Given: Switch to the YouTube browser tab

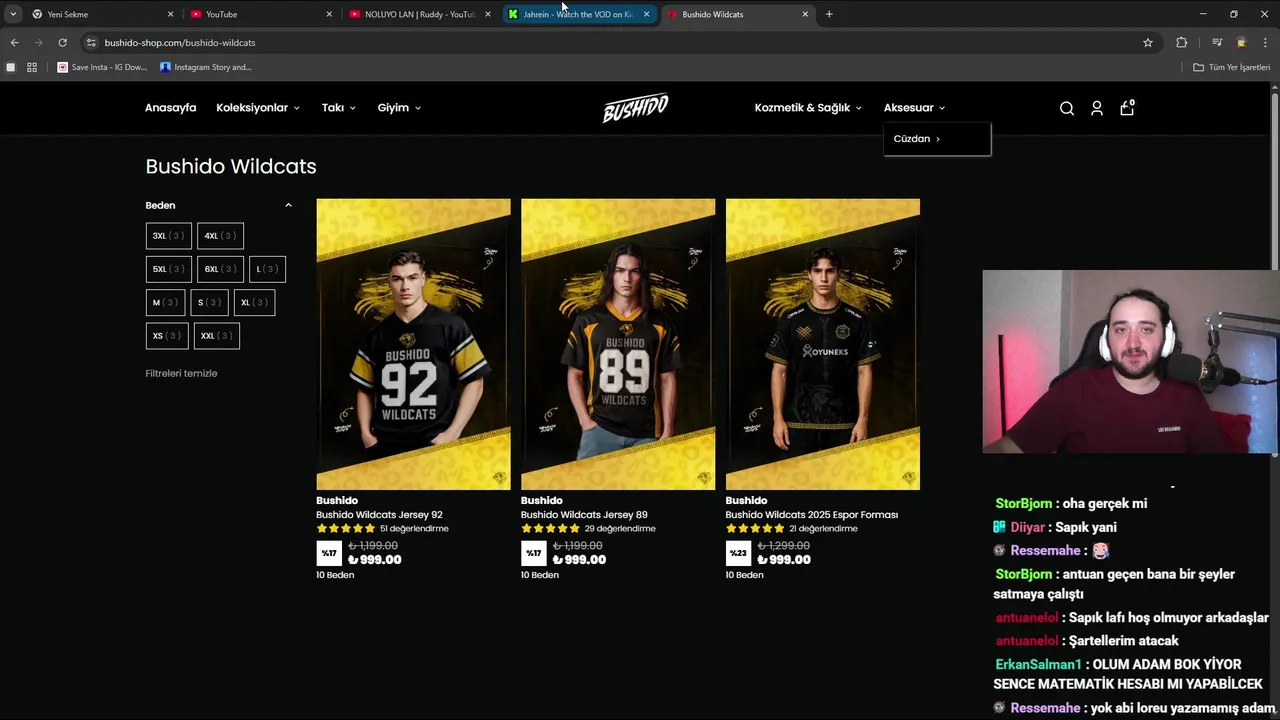Looking at the screenshot, I should point(256,14).
